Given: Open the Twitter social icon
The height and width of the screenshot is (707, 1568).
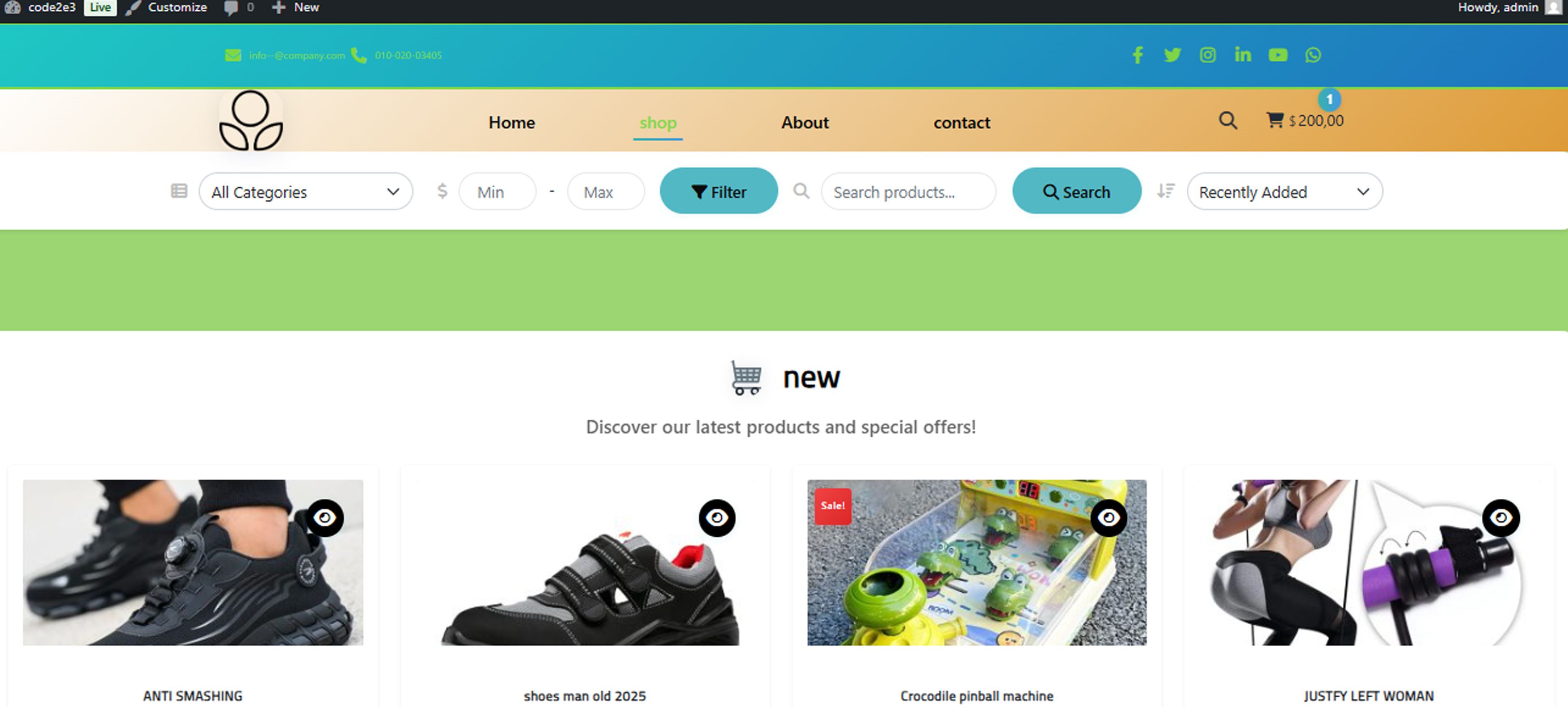Looking at the screenshot, I should [x=1172, y=55].
